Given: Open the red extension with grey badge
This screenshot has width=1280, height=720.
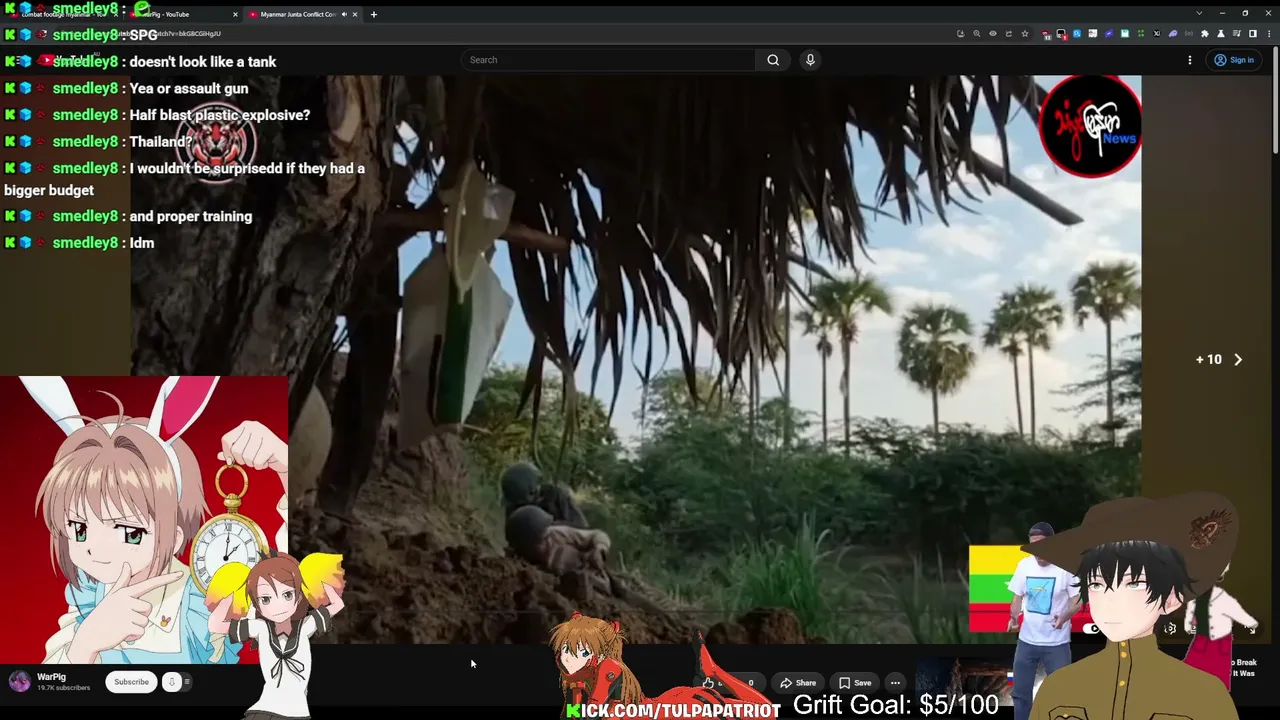Looking at the screenshot, I should 1046,34.
